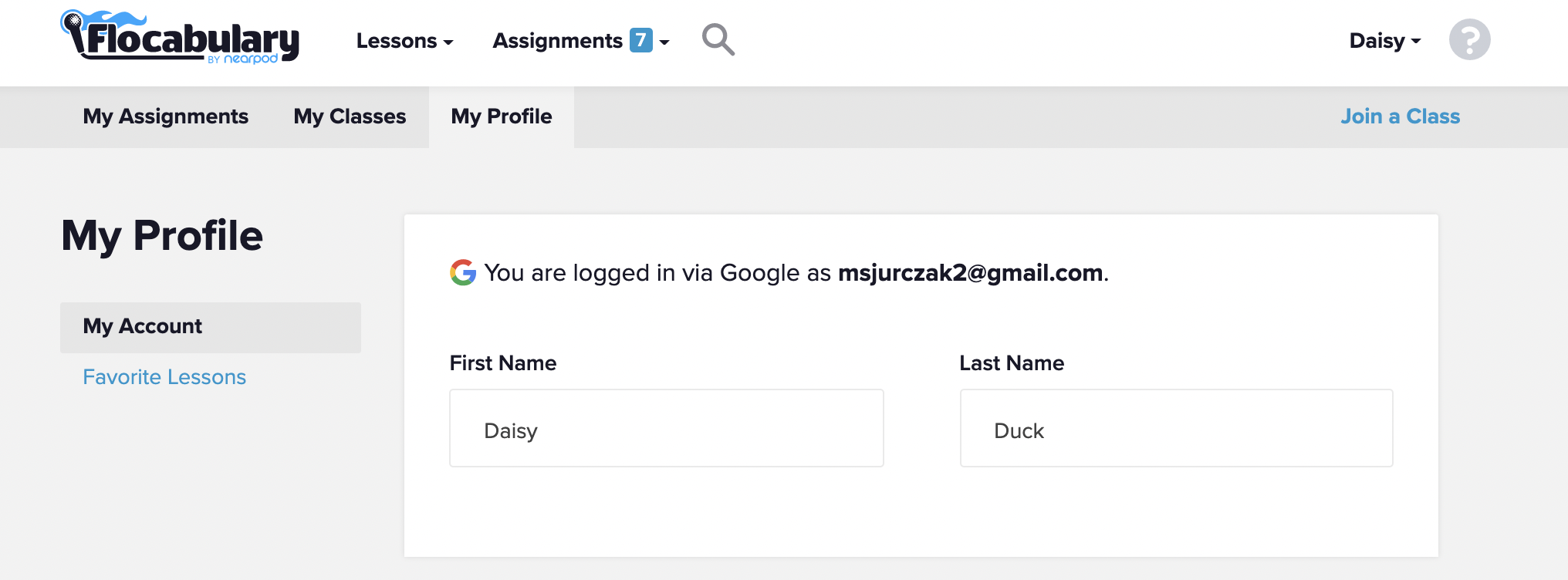Open the search magnifier icon
The image size is (1568, 580).
click(718, 39)
